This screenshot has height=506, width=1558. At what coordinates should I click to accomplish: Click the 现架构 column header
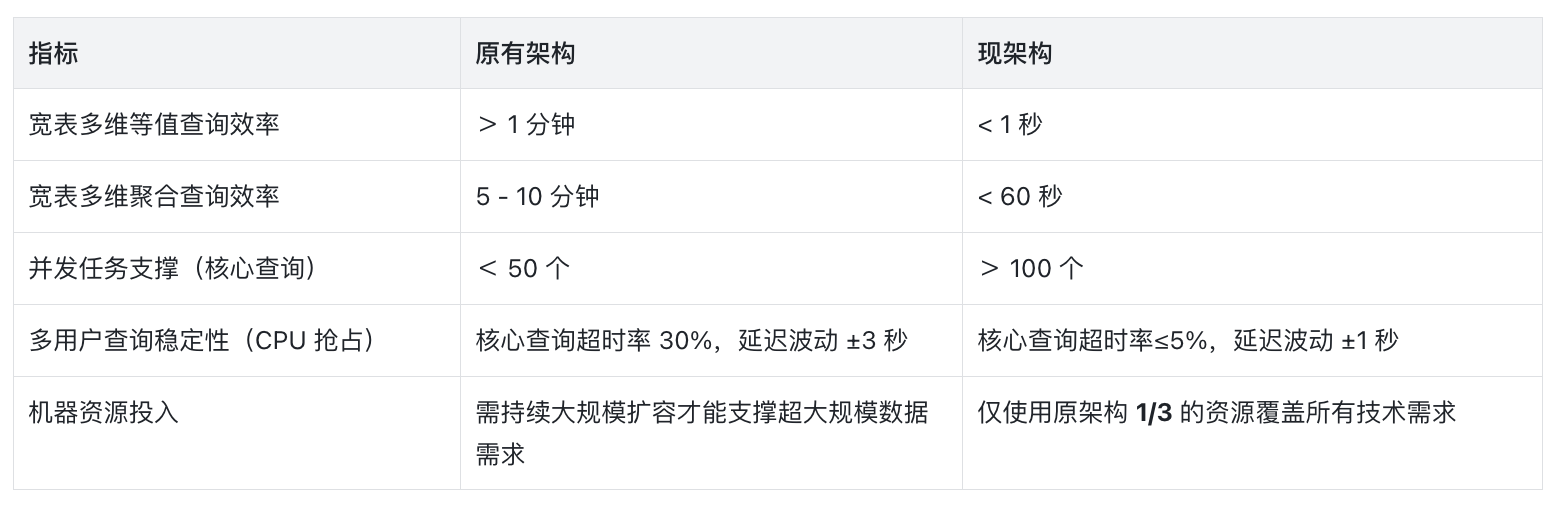click(x=1014, y=54)
